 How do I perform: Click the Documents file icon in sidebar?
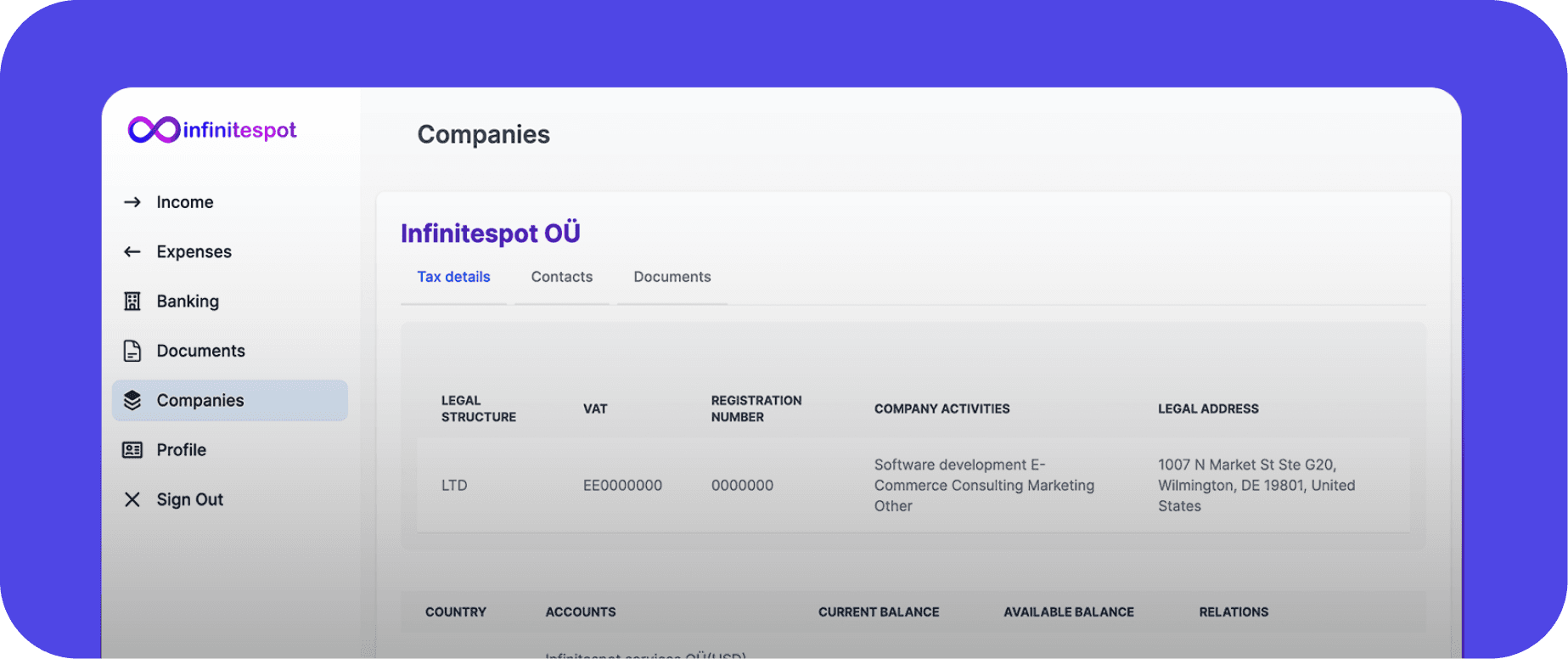132,351
